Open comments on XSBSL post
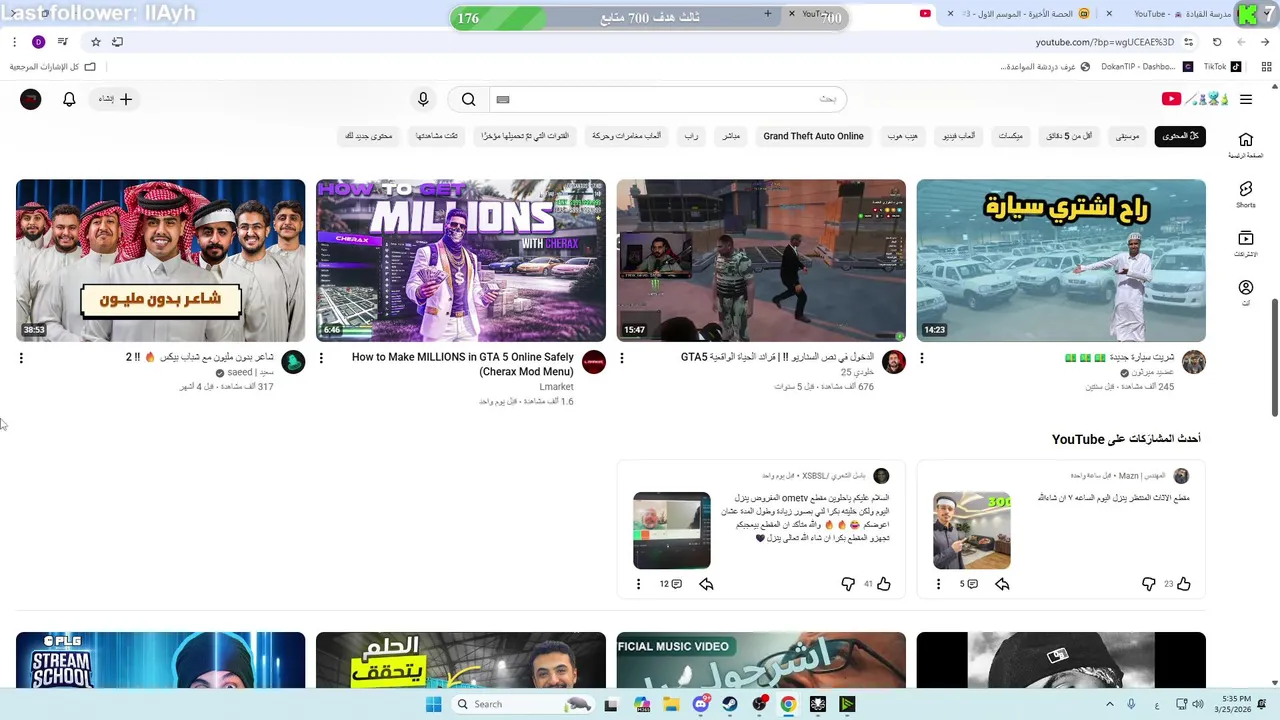Screen dimensions: 1280x720 tap(671, 584)
